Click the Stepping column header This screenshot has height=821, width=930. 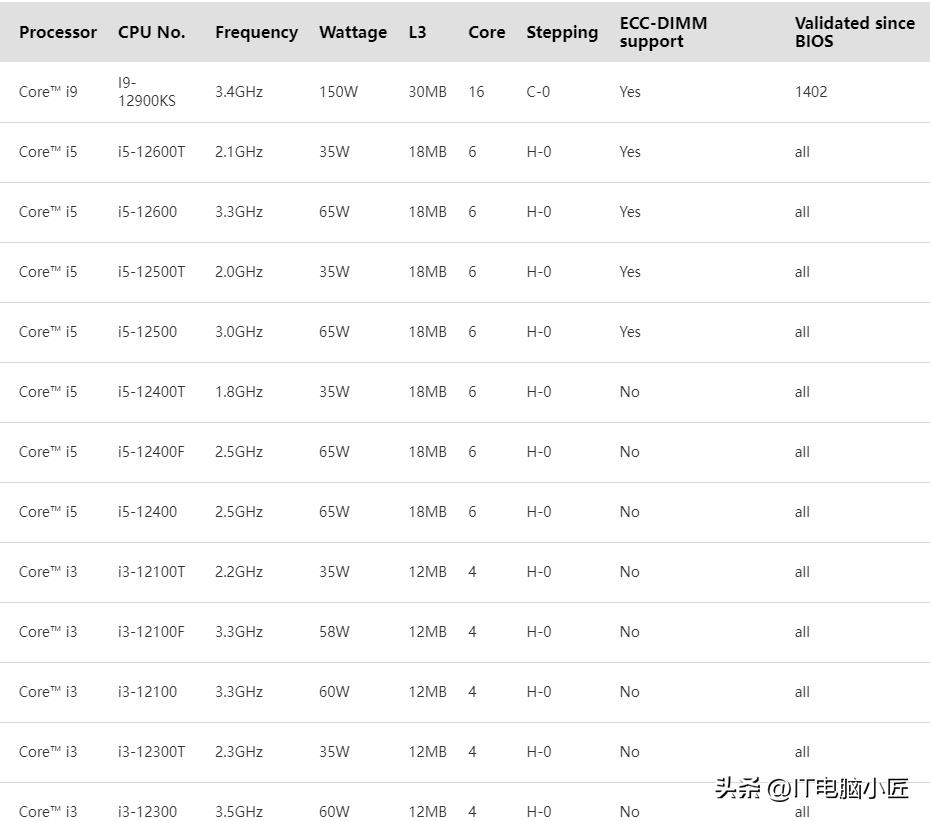(x=562, y=33)
